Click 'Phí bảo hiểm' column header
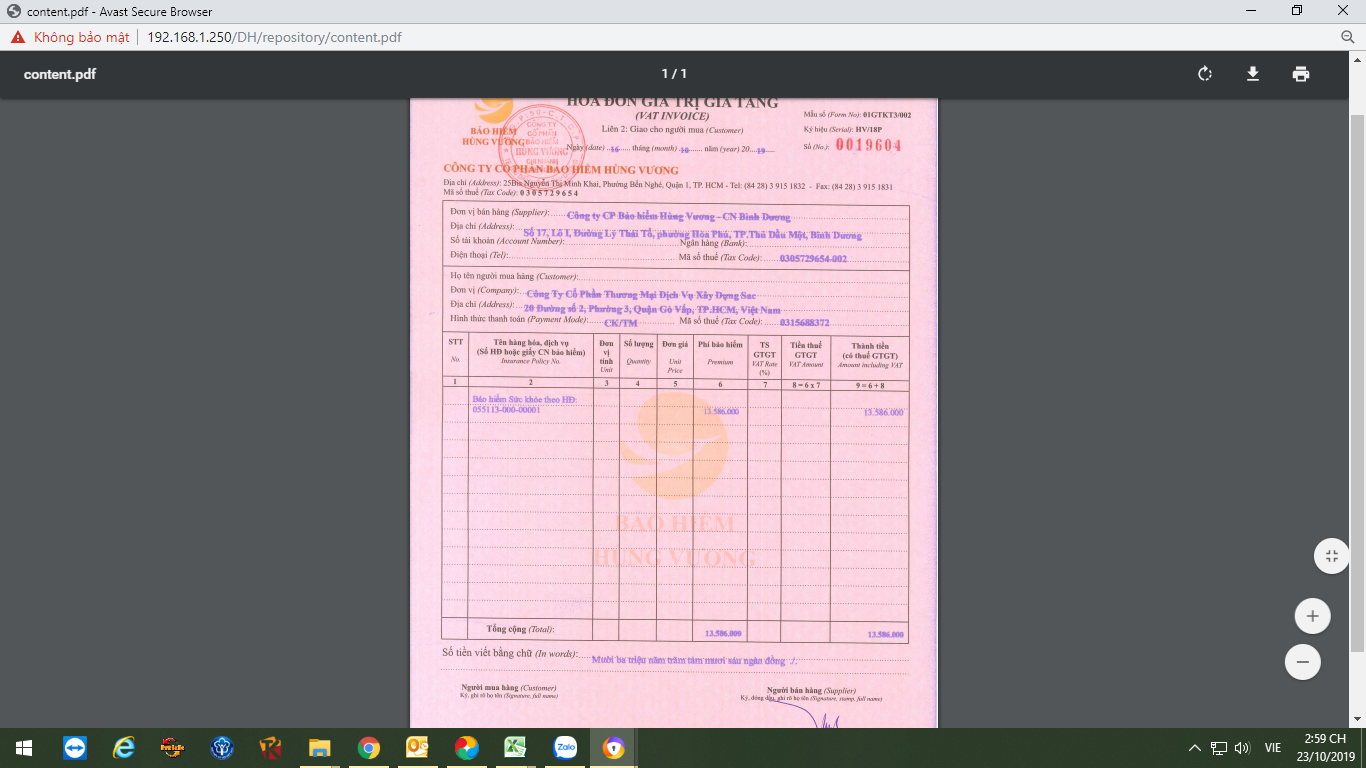Image resolution: width=1366 pixels, height=768 pixels. pos(720,344)
